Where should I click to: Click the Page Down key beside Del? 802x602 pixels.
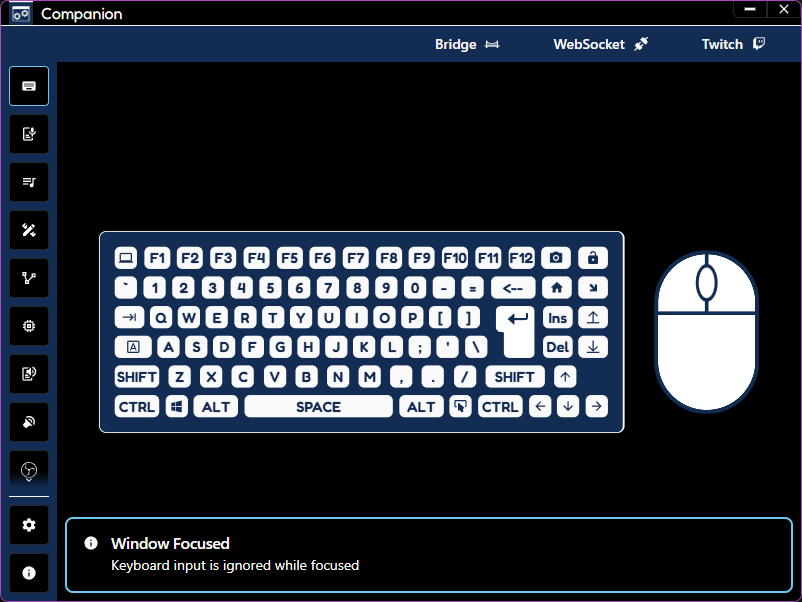click(593, 347)
